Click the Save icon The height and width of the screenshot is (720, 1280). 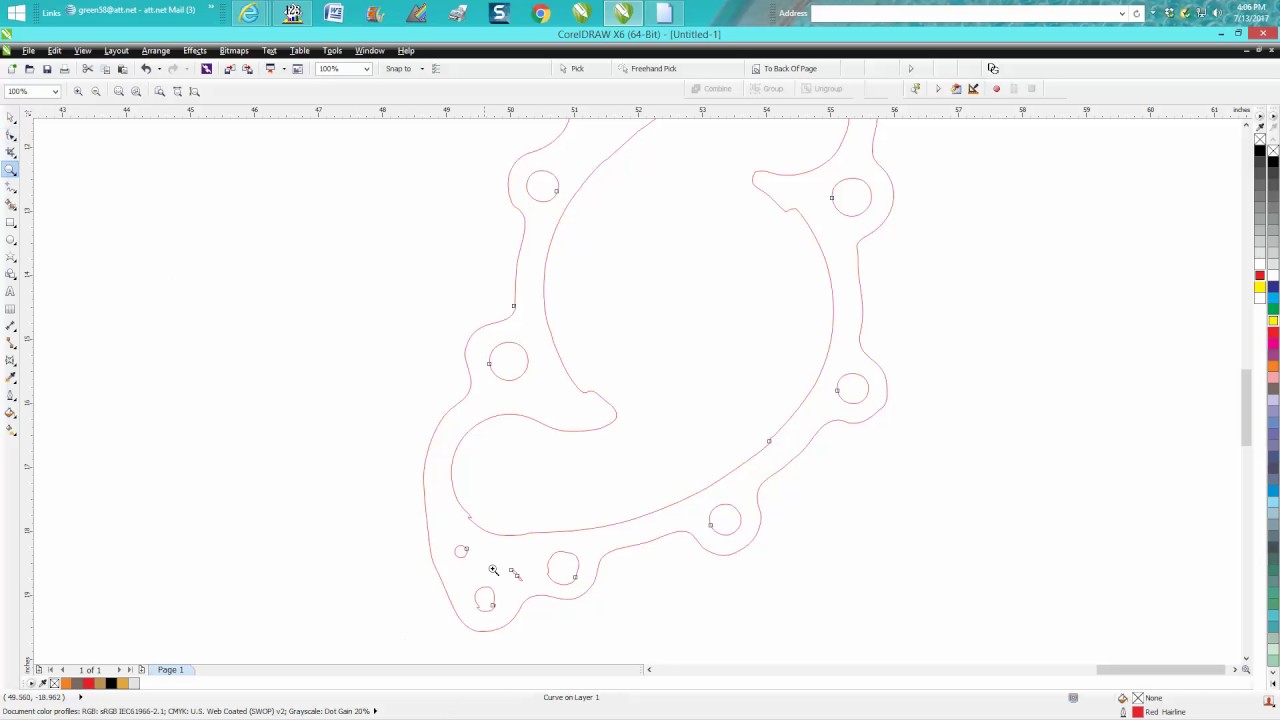tap(47, 69)
